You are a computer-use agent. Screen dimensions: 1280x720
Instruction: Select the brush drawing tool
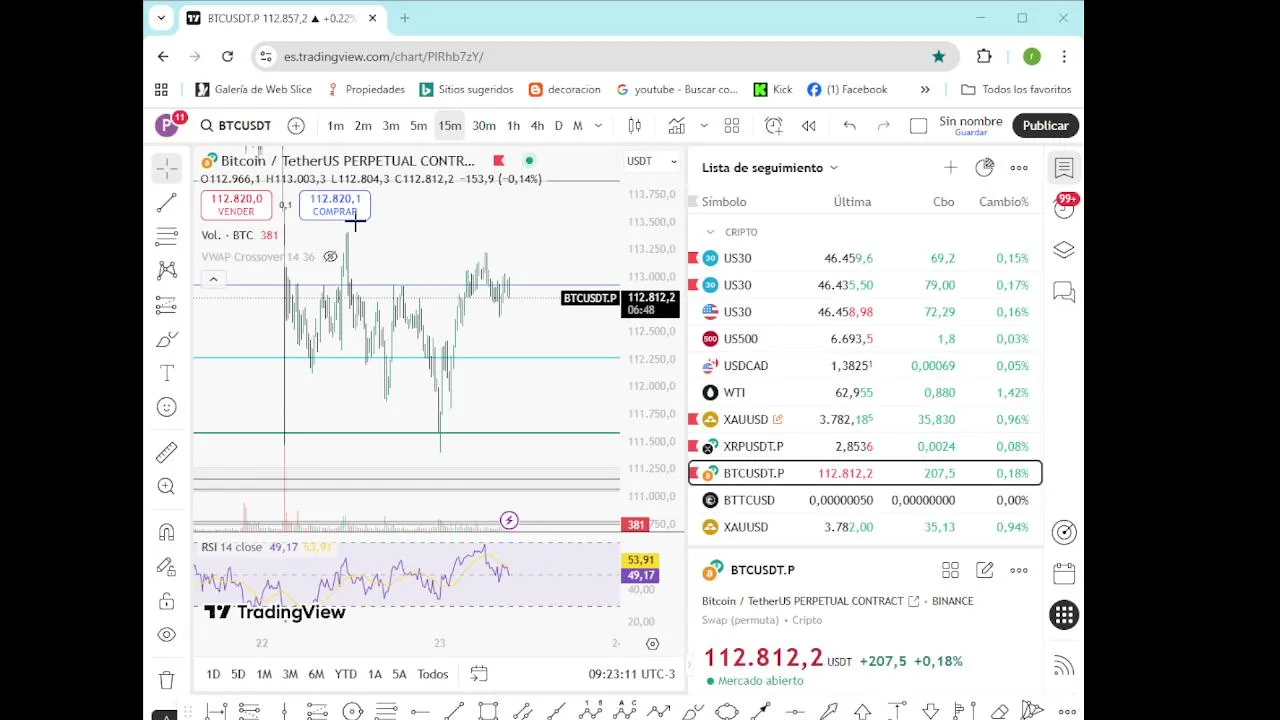point(166,340)
